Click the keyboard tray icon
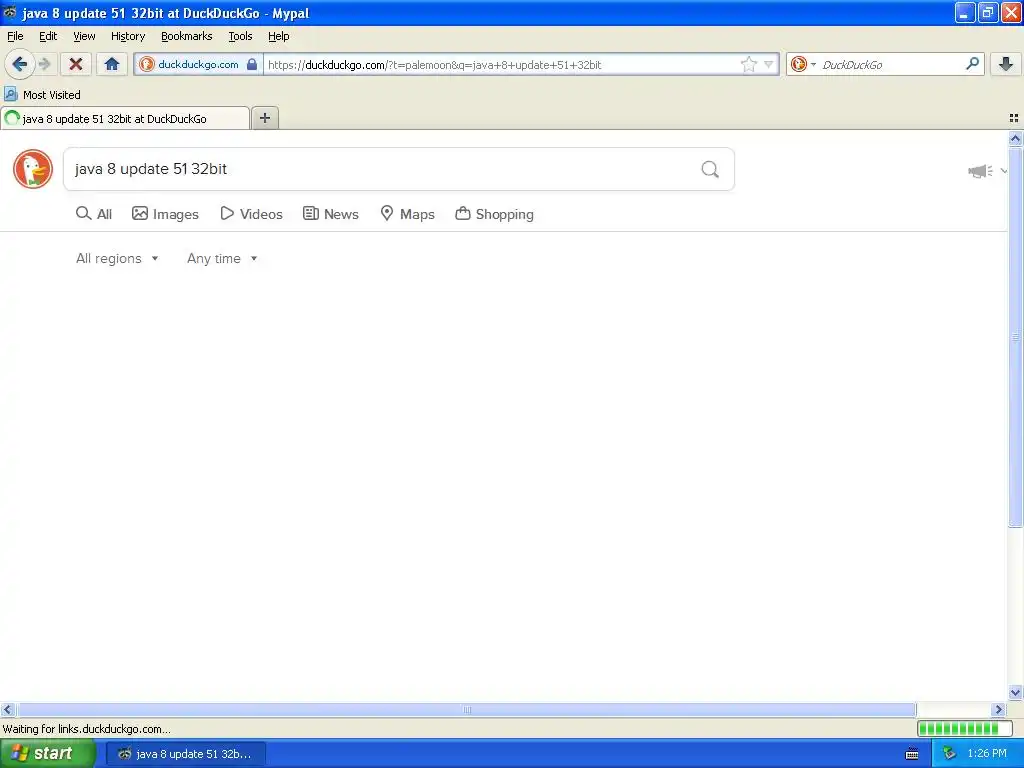 pos(912,754)
